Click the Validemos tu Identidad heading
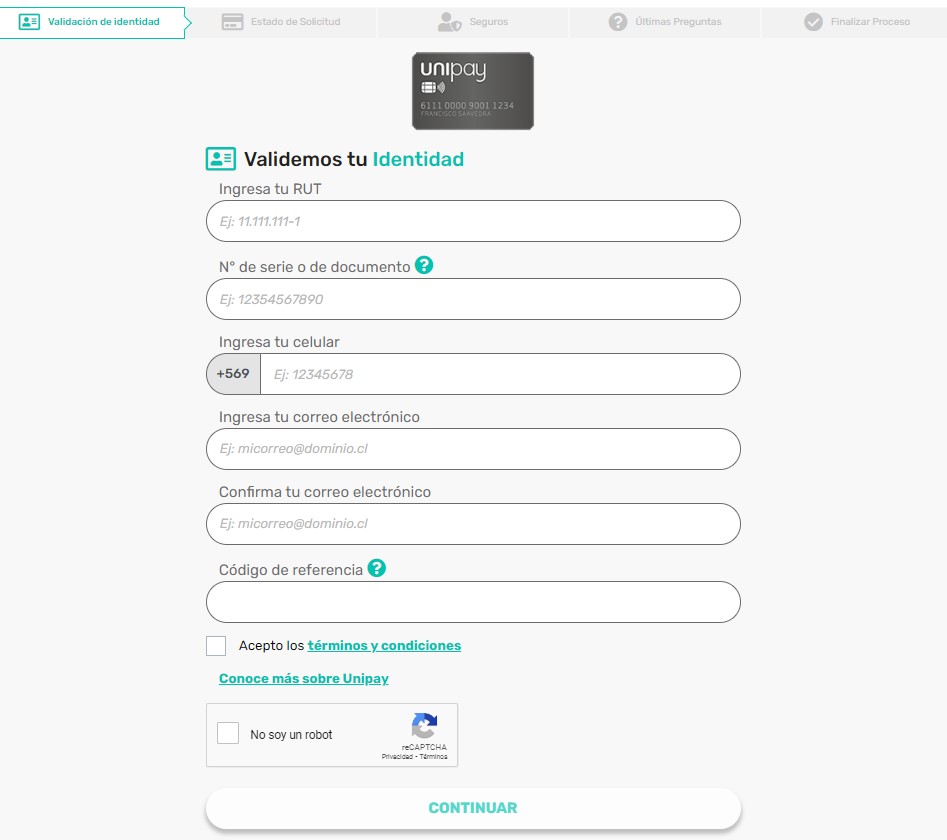Viewport: 947px width, 840px height. (354, 159)
